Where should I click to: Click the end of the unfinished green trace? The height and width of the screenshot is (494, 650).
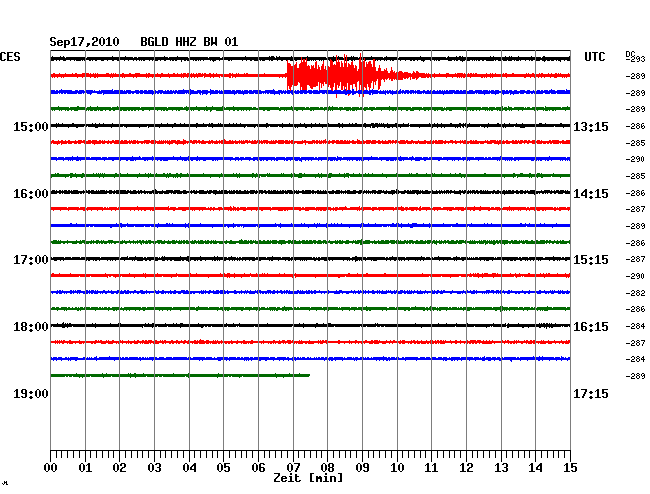[308, 375]
